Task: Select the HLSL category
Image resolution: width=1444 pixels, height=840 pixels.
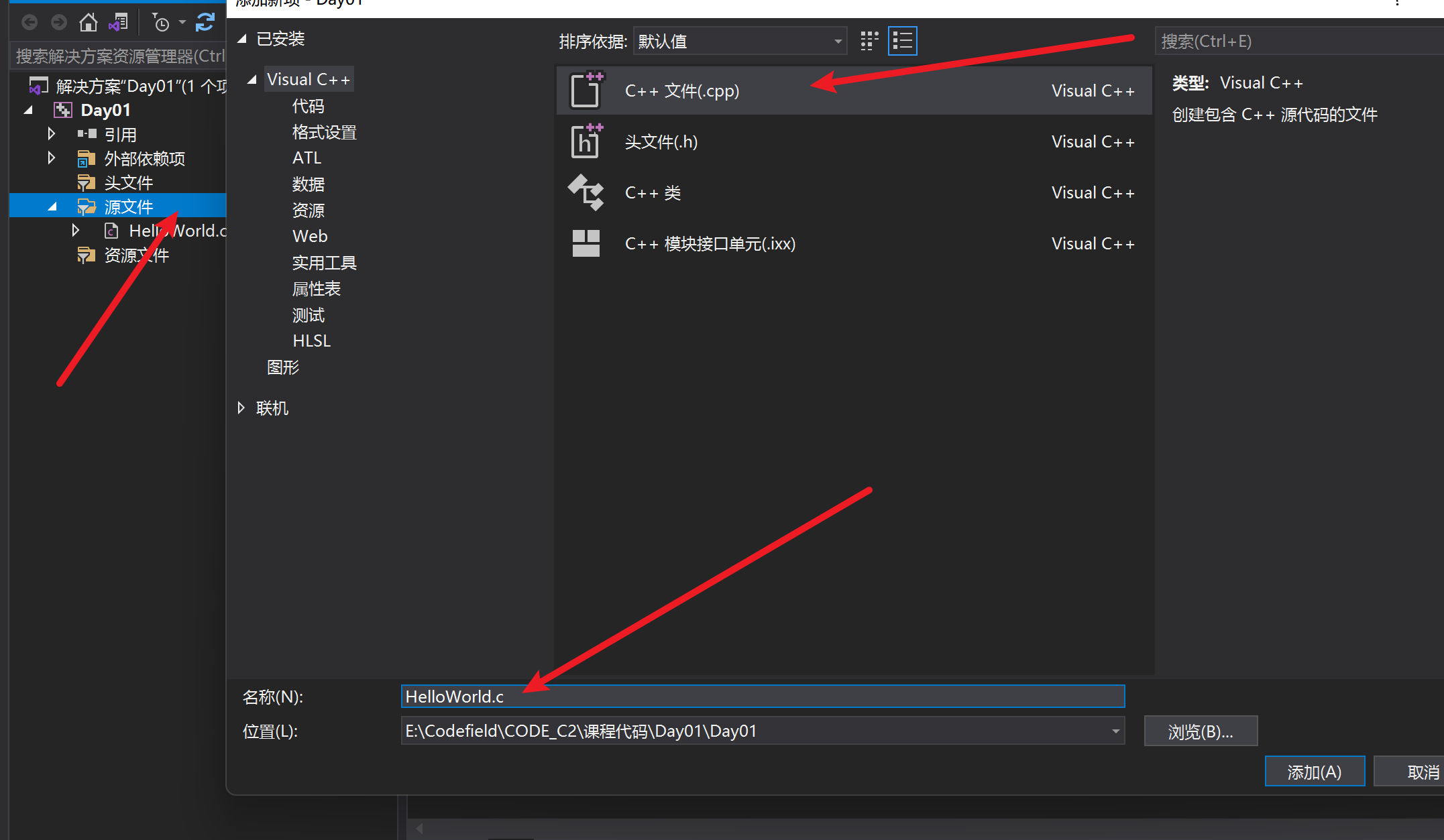Action: click(x=312, y=341)
